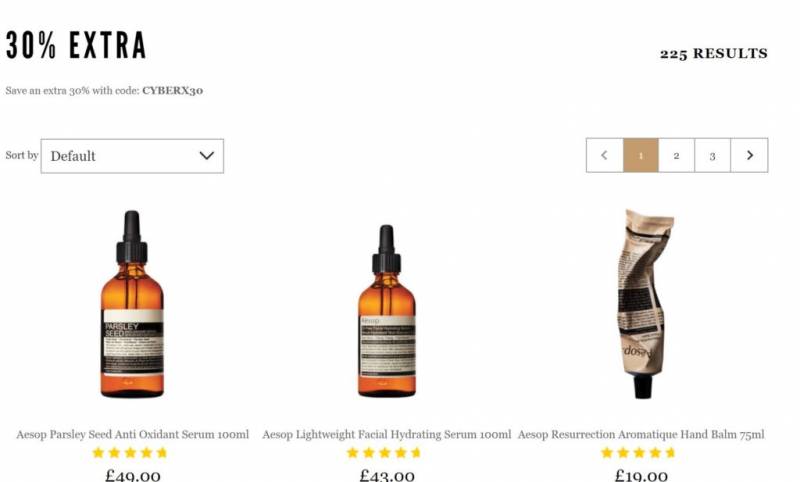Click the Aesop Resurrection Aromatique Hand Balm title
The height and width of the screenshot is (482, 800).
pos(641,435)
